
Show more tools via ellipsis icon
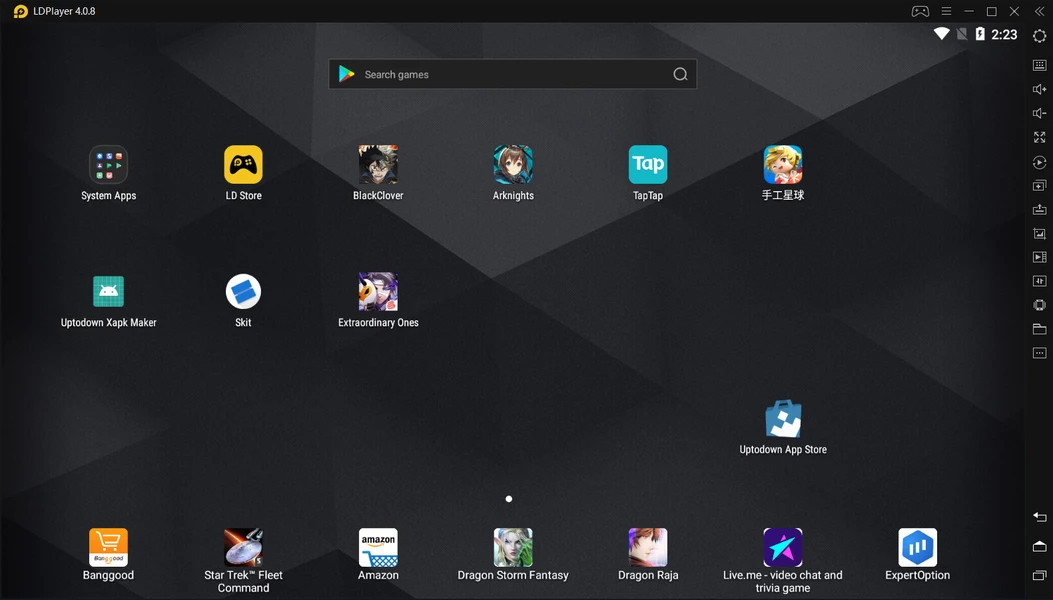click(1040, 353)
